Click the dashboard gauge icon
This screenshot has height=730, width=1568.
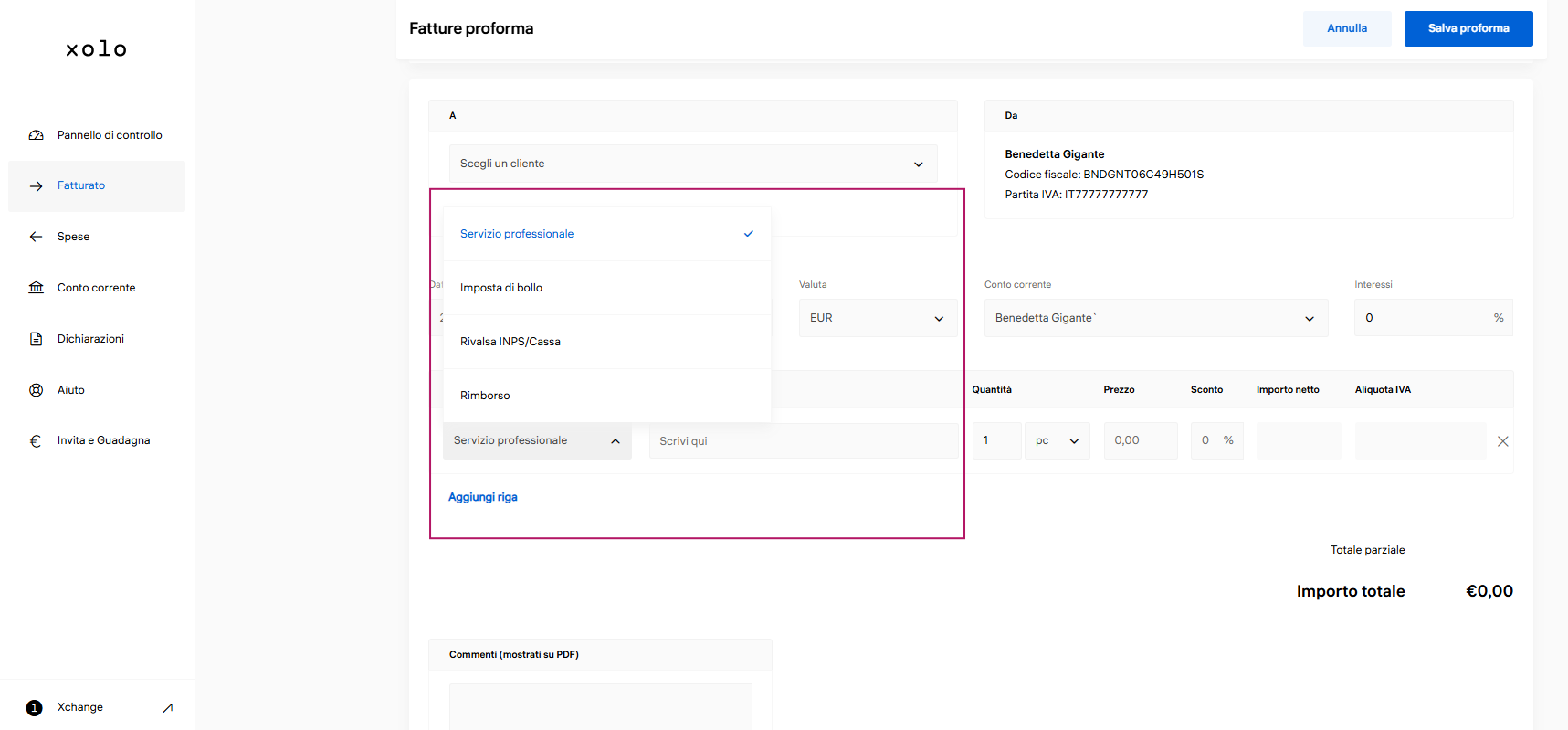(37, 135)
